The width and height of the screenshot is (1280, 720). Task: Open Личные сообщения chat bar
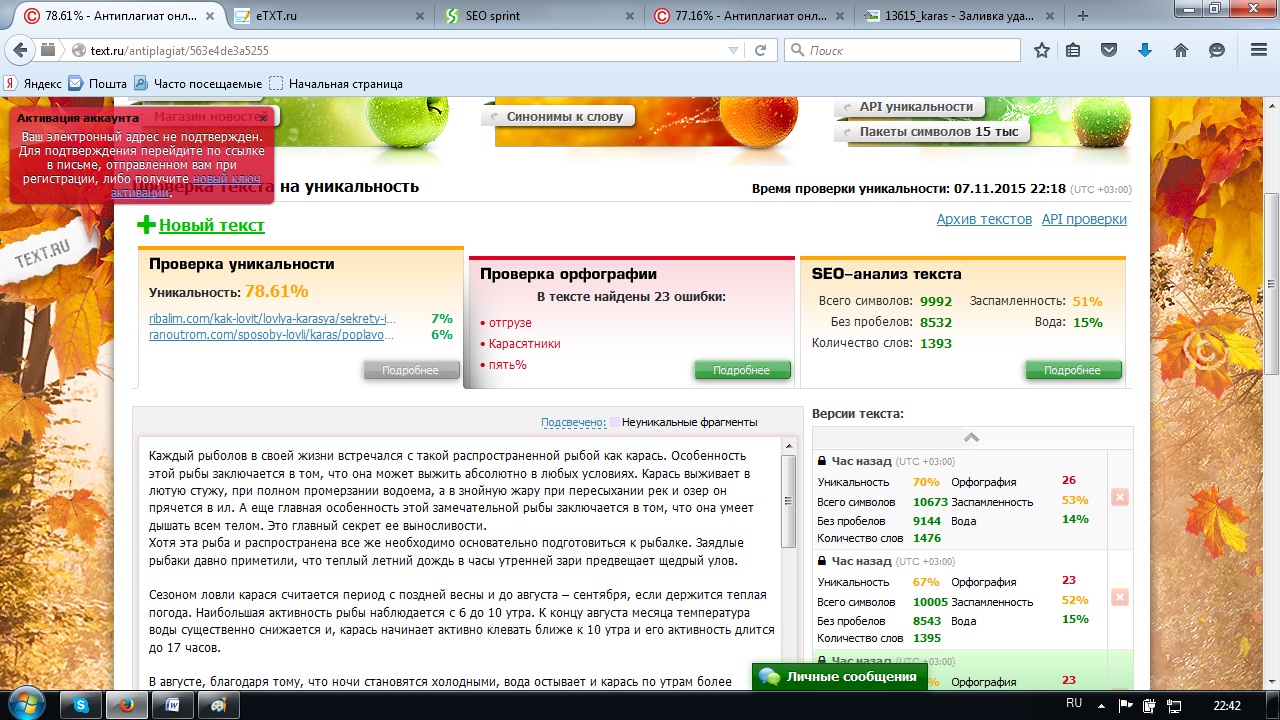tap(838, 677)
